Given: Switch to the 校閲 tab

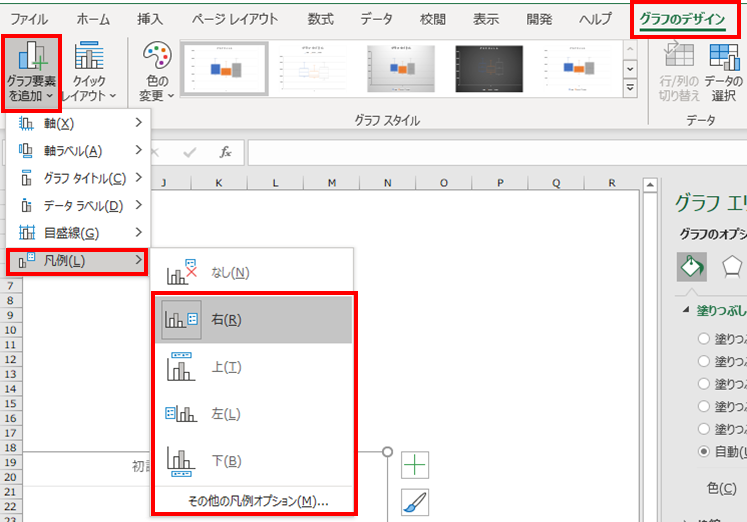Looking at the screenshot, I should [x=433, y=19].
